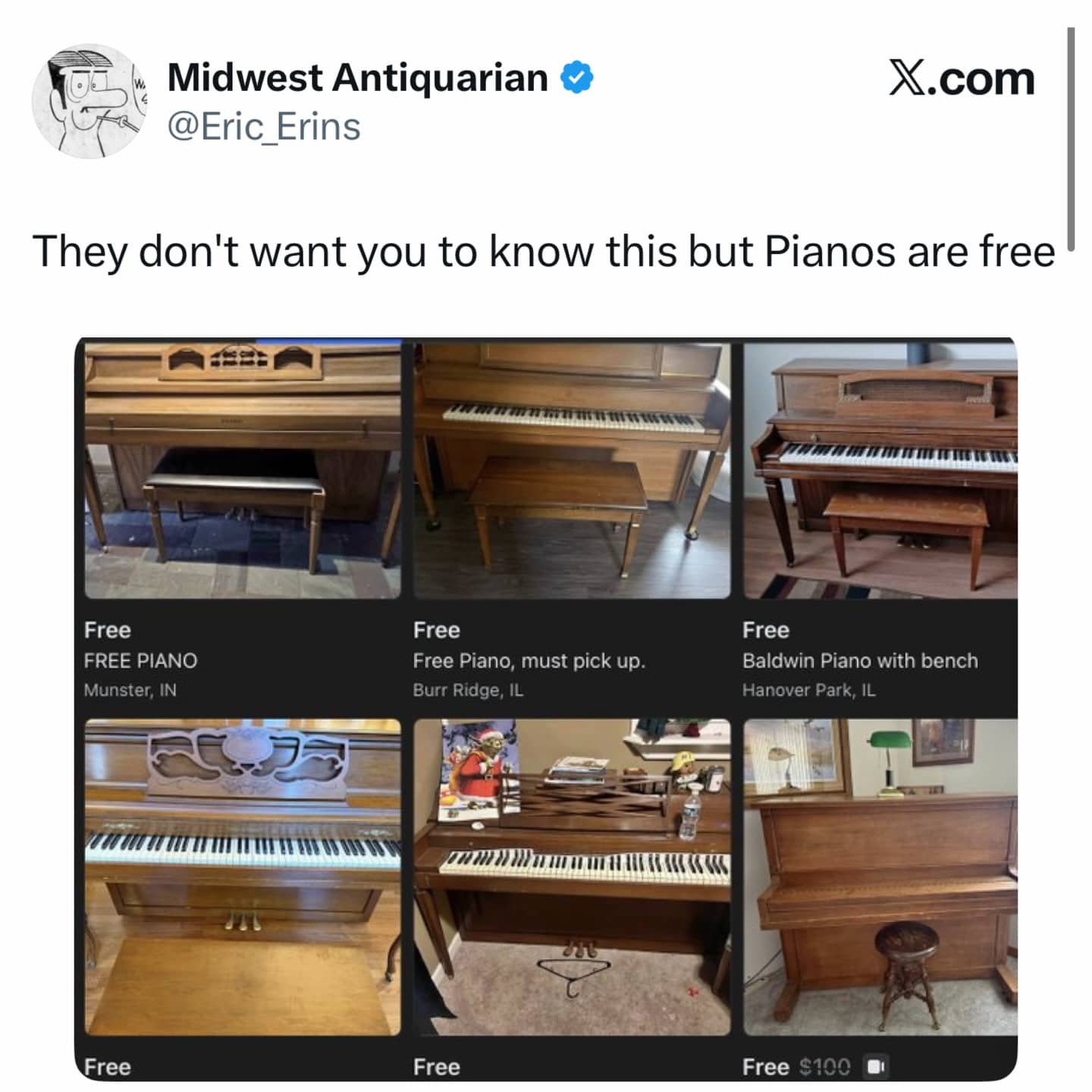Click the 'Baldwin Piano with bench' title

860,661
